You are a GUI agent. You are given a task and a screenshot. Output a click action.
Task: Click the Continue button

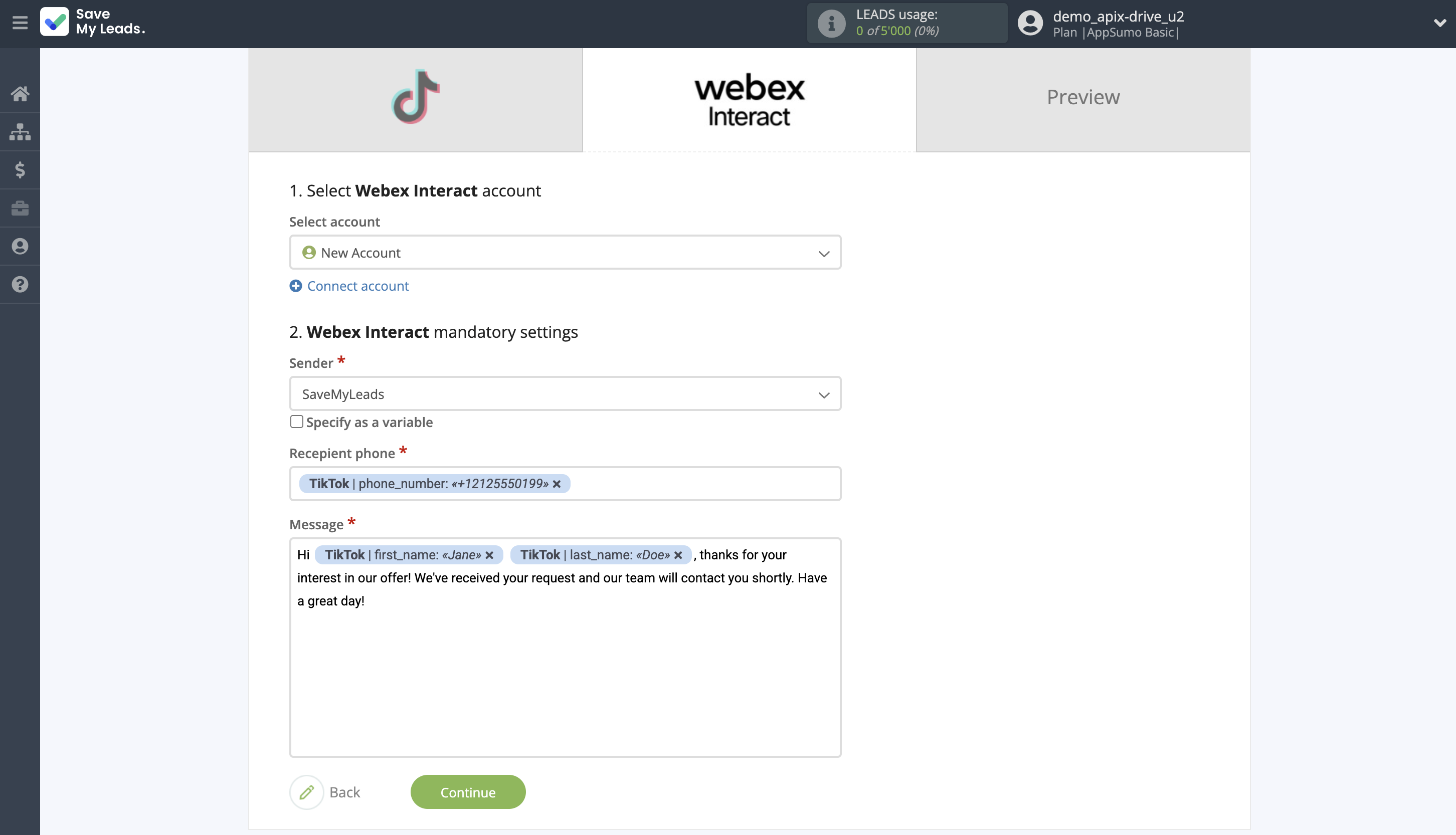pos(468,792)
